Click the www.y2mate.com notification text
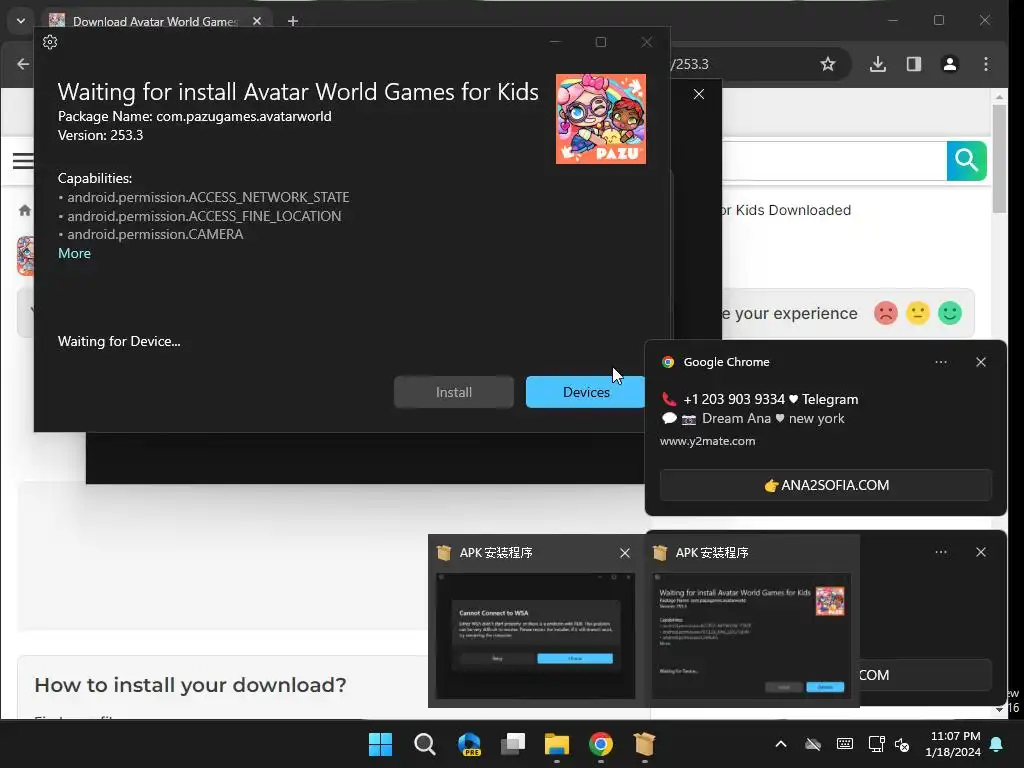The width and height of the screenshot is (1024, 768). pyautogui.click(x=707, y=441)
